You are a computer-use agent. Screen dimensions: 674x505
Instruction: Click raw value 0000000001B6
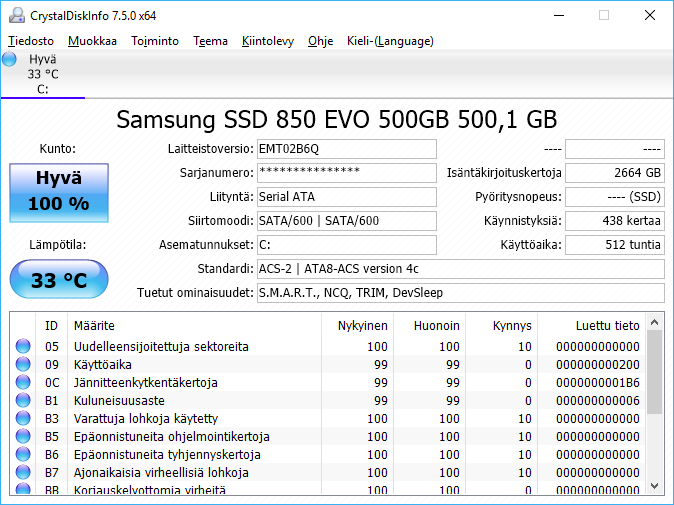point(597,383)
